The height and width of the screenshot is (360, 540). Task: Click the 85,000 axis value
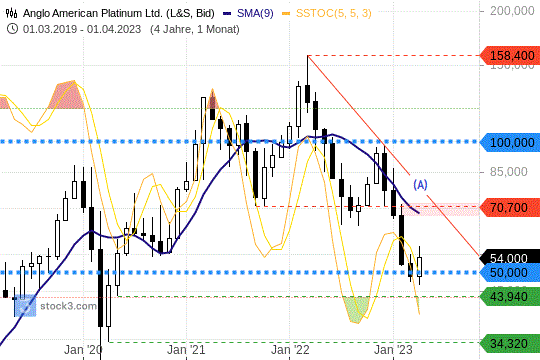pos(509,172)
